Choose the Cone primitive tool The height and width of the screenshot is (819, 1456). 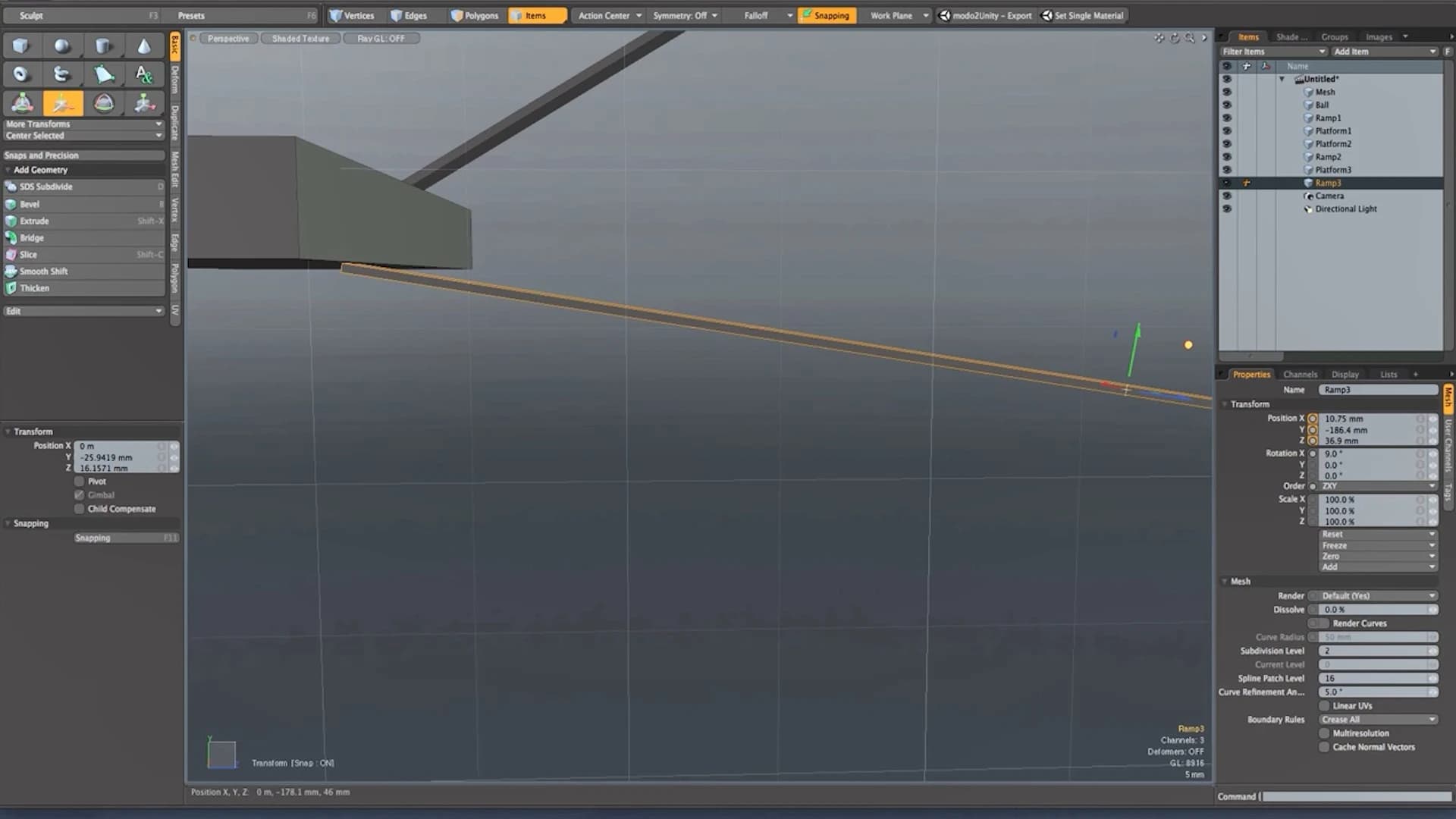(144, 45)
